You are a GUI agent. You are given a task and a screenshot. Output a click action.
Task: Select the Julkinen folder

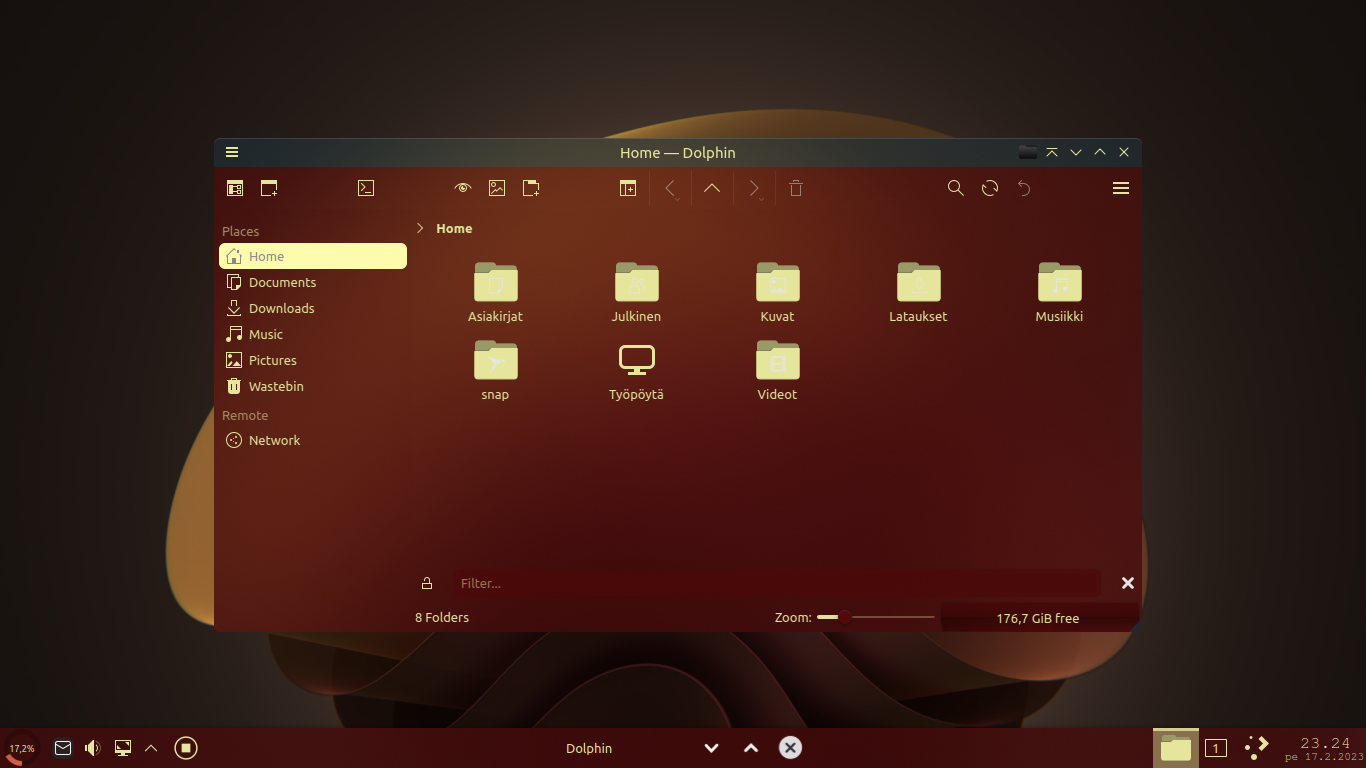636,292
